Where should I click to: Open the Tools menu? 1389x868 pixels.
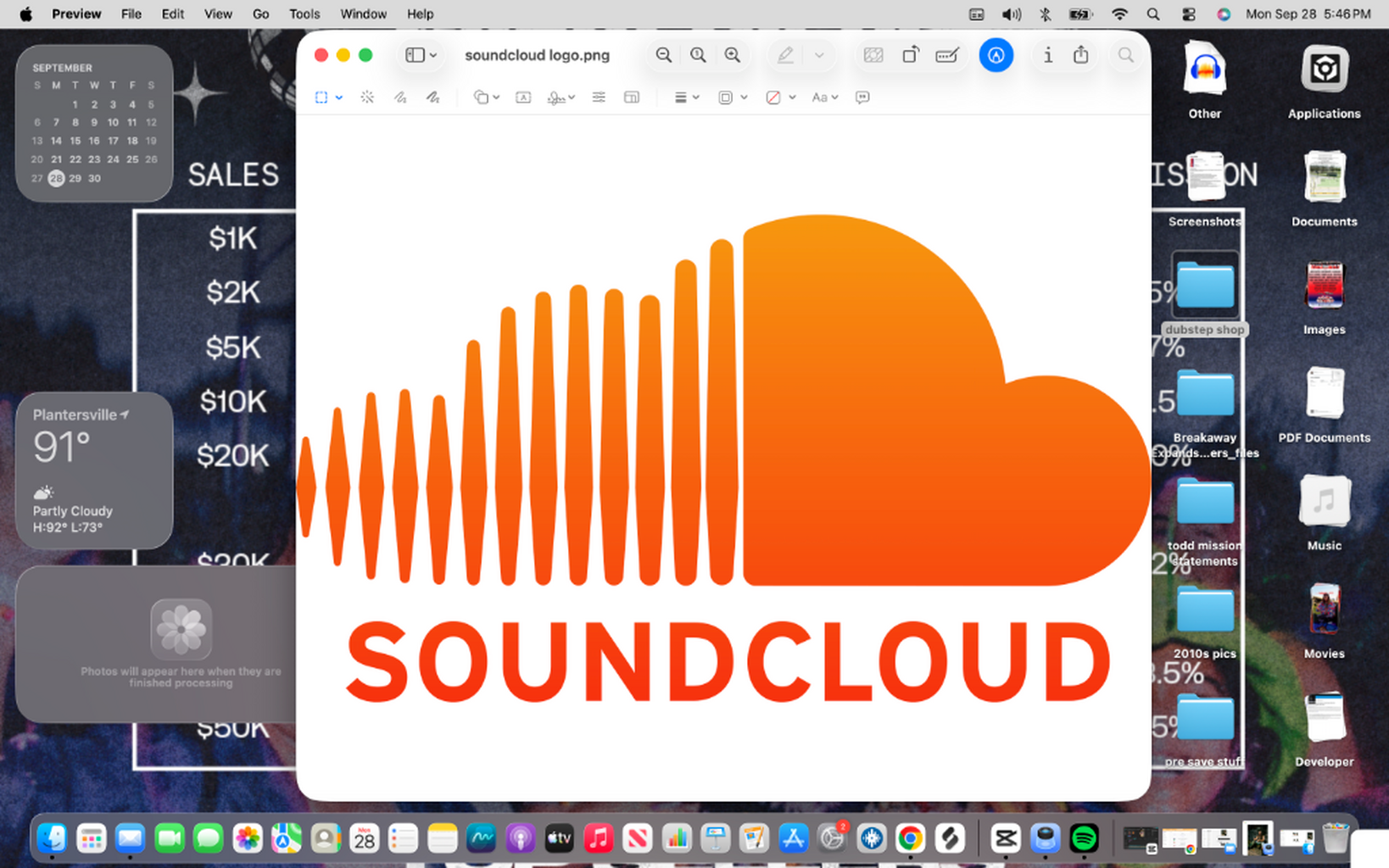304,14
